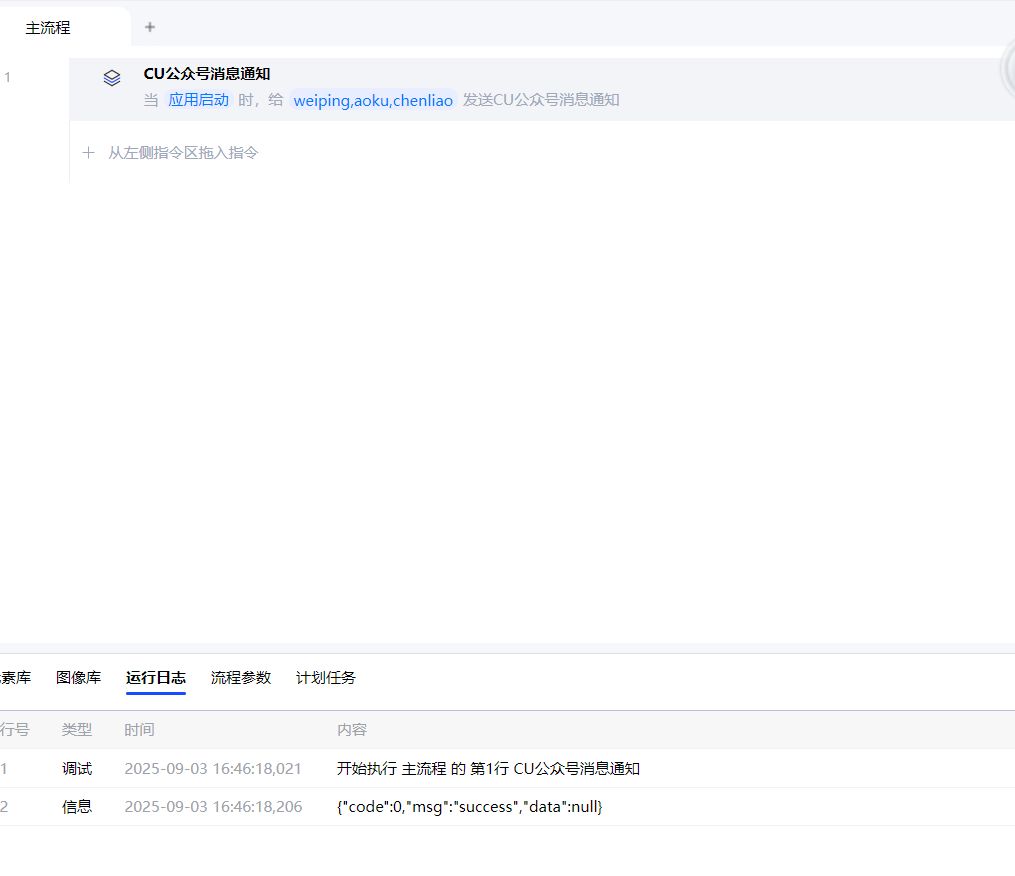
Task: Select the JSON success message log entry
Action: pyautogui.click(x=469, y=807)
